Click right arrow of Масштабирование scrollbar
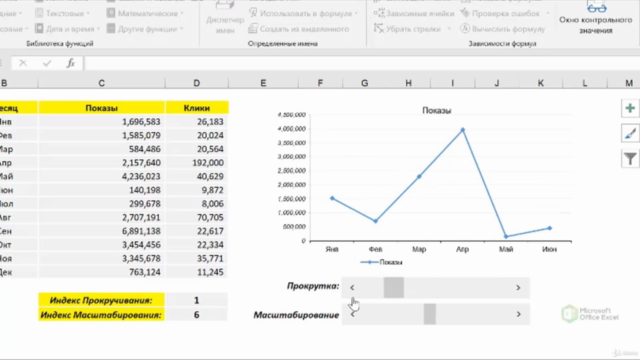This screenshot has width=640, height=360. [x=518, y=314]
